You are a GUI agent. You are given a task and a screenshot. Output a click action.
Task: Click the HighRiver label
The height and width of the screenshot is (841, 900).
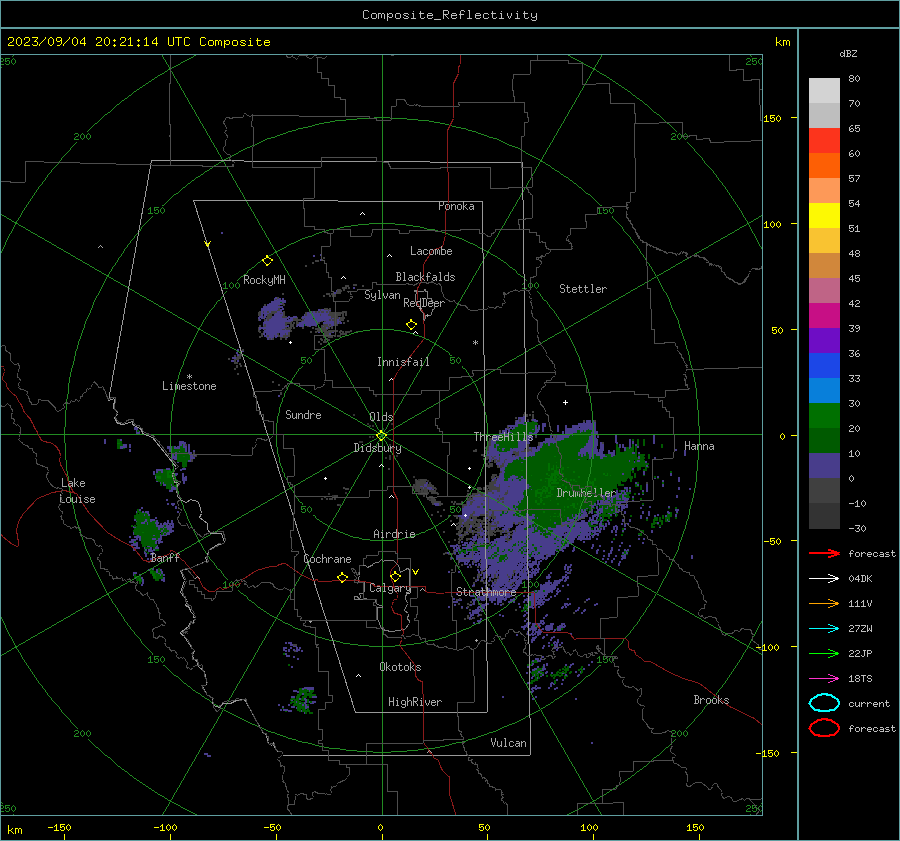pos(415,702)
